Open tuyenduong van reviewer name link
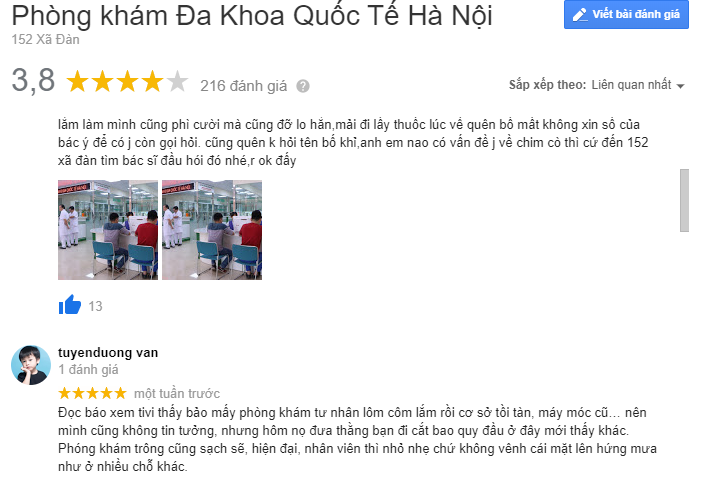The width and height of the screenshot is (721, 486). coord(108,353)
